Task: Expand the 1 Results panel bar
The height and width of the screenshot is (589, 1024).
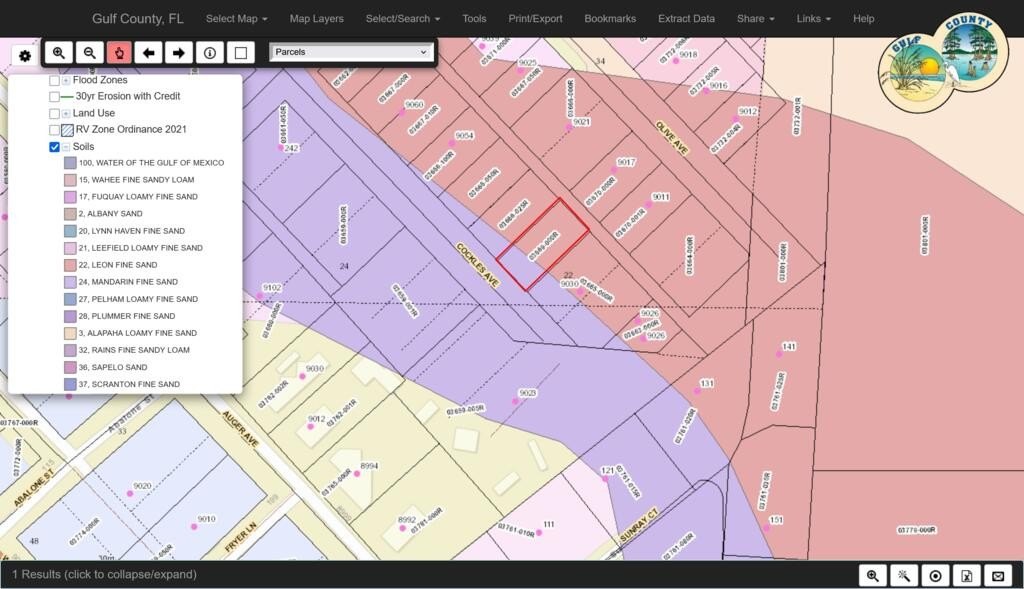Action: tap(104, 575)
